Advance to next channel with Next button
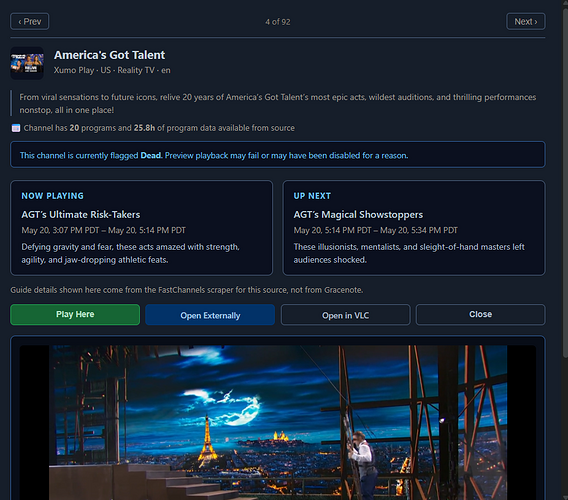This screenshot has width=568, height=500. pos(526,22)
